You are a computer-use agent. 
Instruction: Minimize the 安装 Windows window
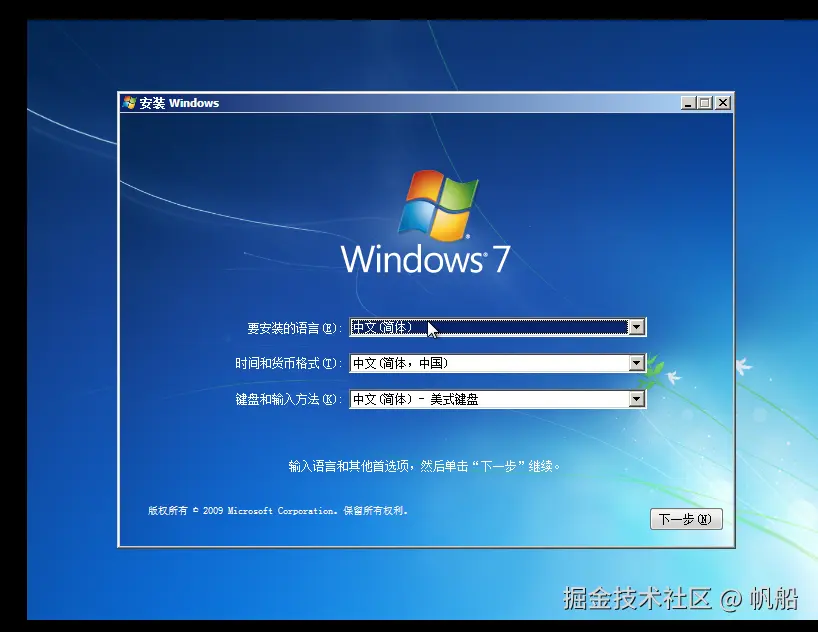(688, 103)
